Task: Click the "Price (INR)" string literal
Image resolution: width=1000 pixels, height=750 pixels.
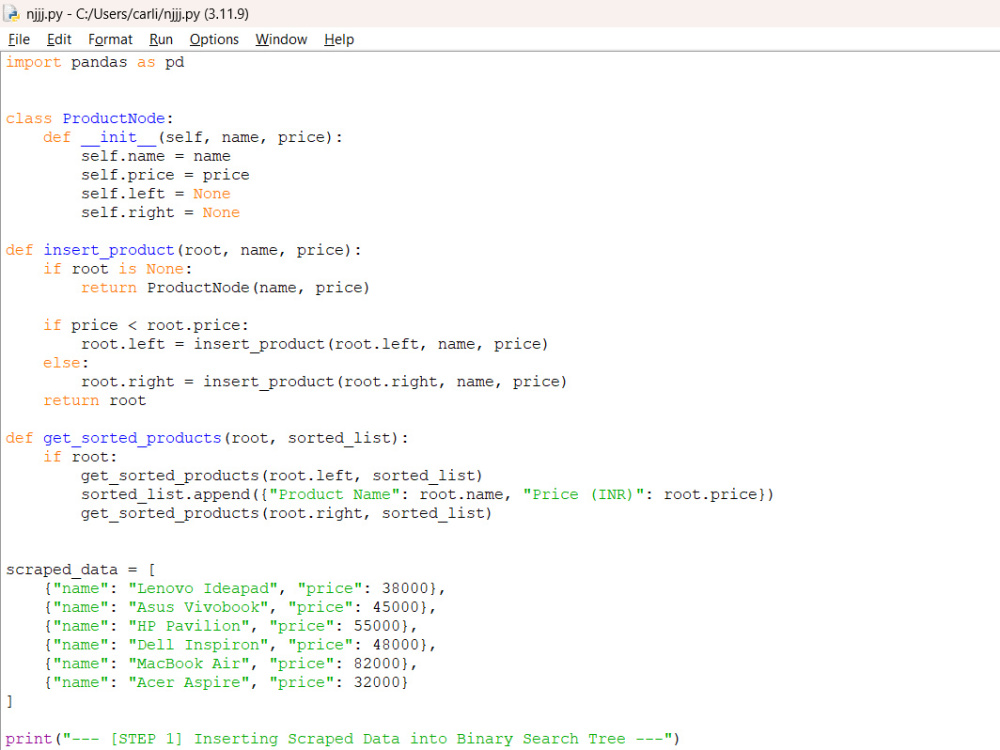Action: tap(583, 495)
